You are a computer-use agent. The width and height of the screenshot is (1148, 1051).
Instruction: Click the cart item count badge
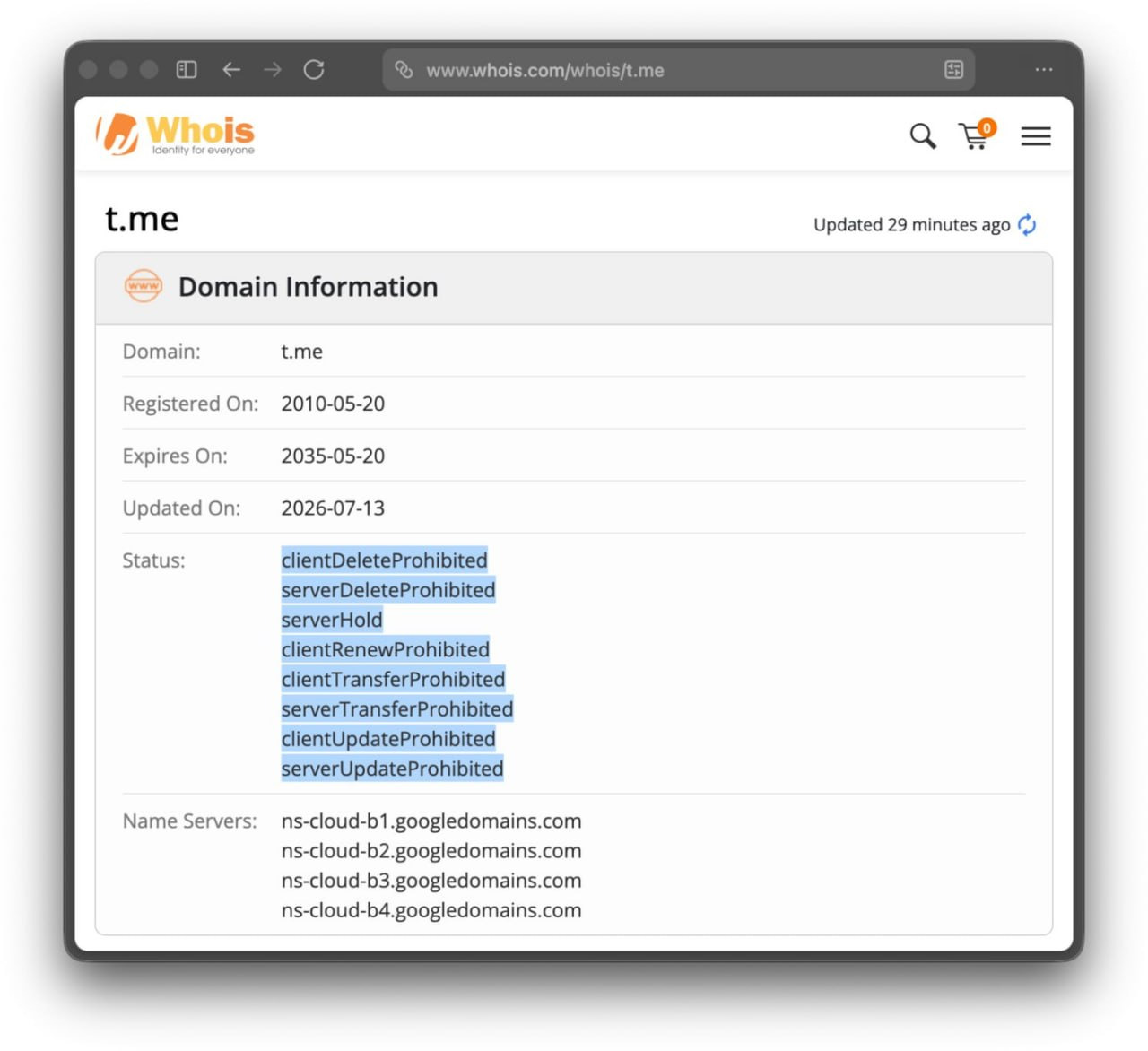[x=987, y=127]
